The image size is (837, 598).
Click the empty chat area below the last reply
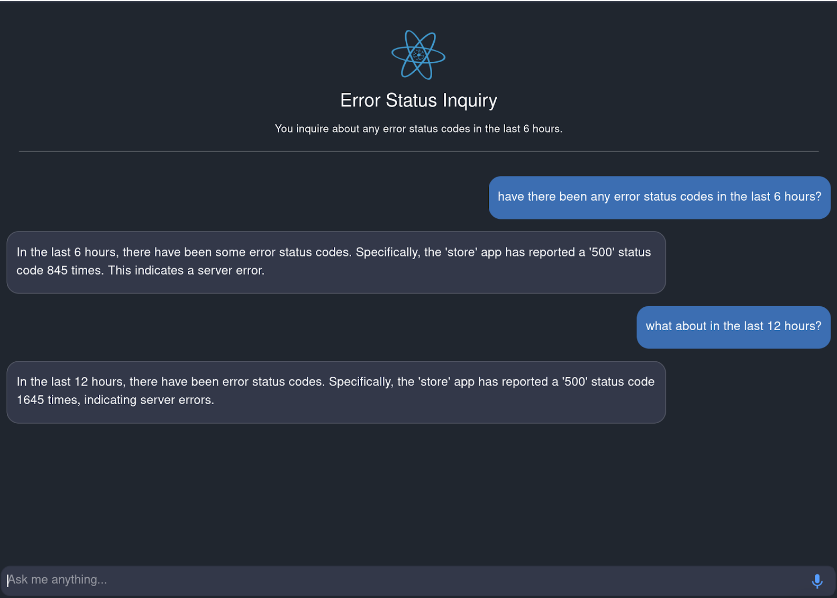418,490
